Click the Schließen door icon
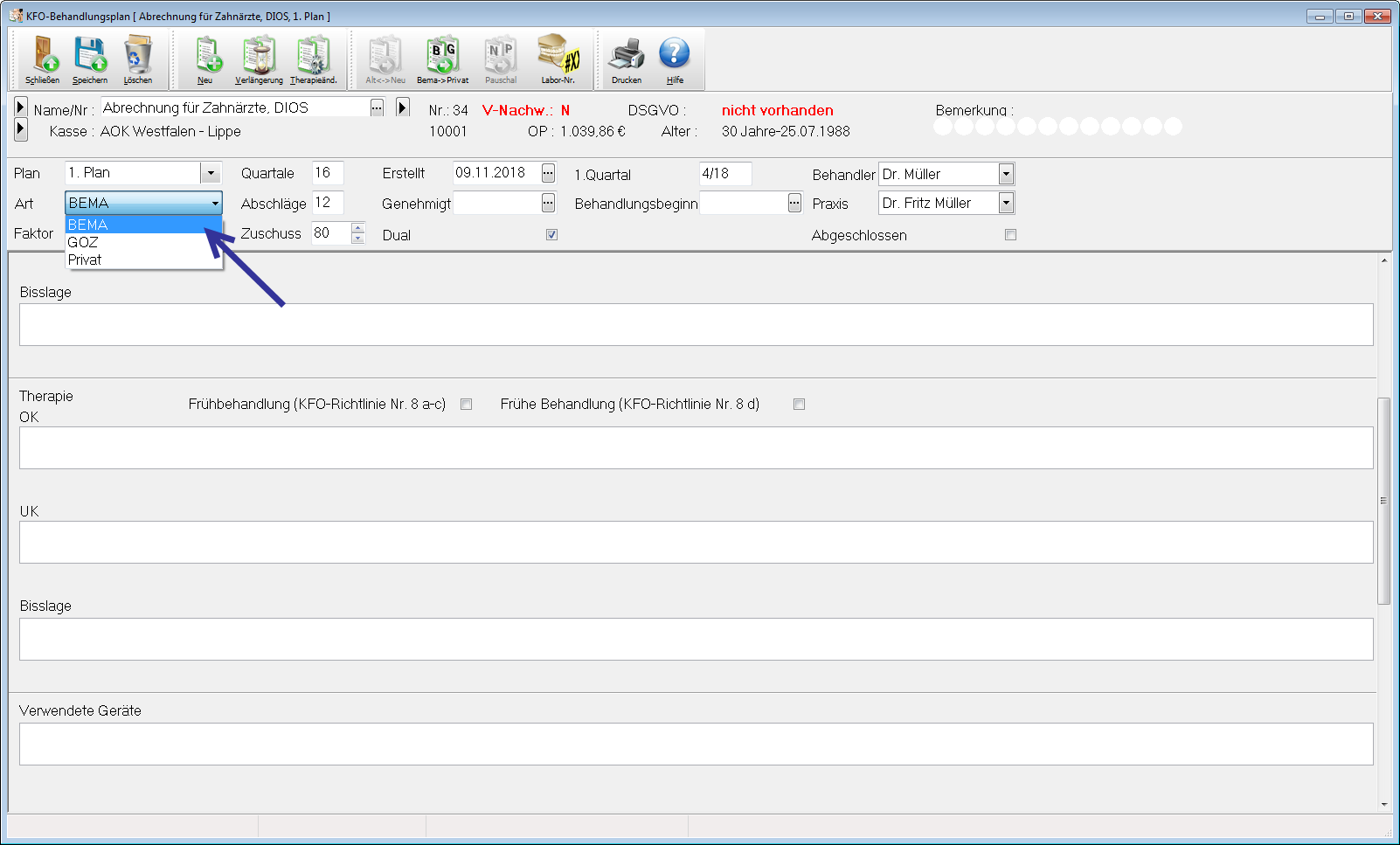The width and height of the screenshot is (1400, 845). coord(43,56)
